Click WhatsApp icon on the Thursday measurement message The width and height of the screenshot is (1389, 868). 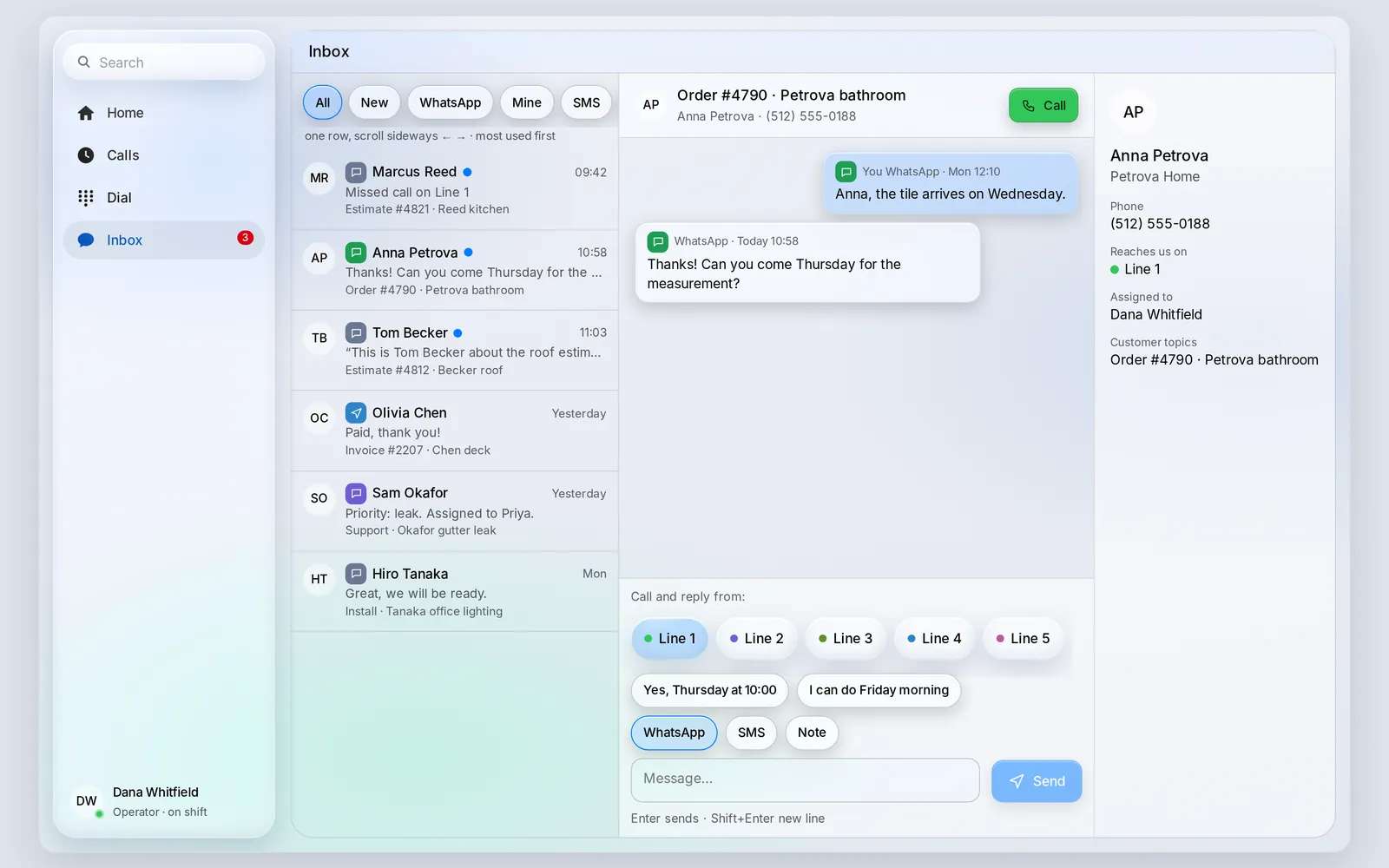click(x=658, y=241)
